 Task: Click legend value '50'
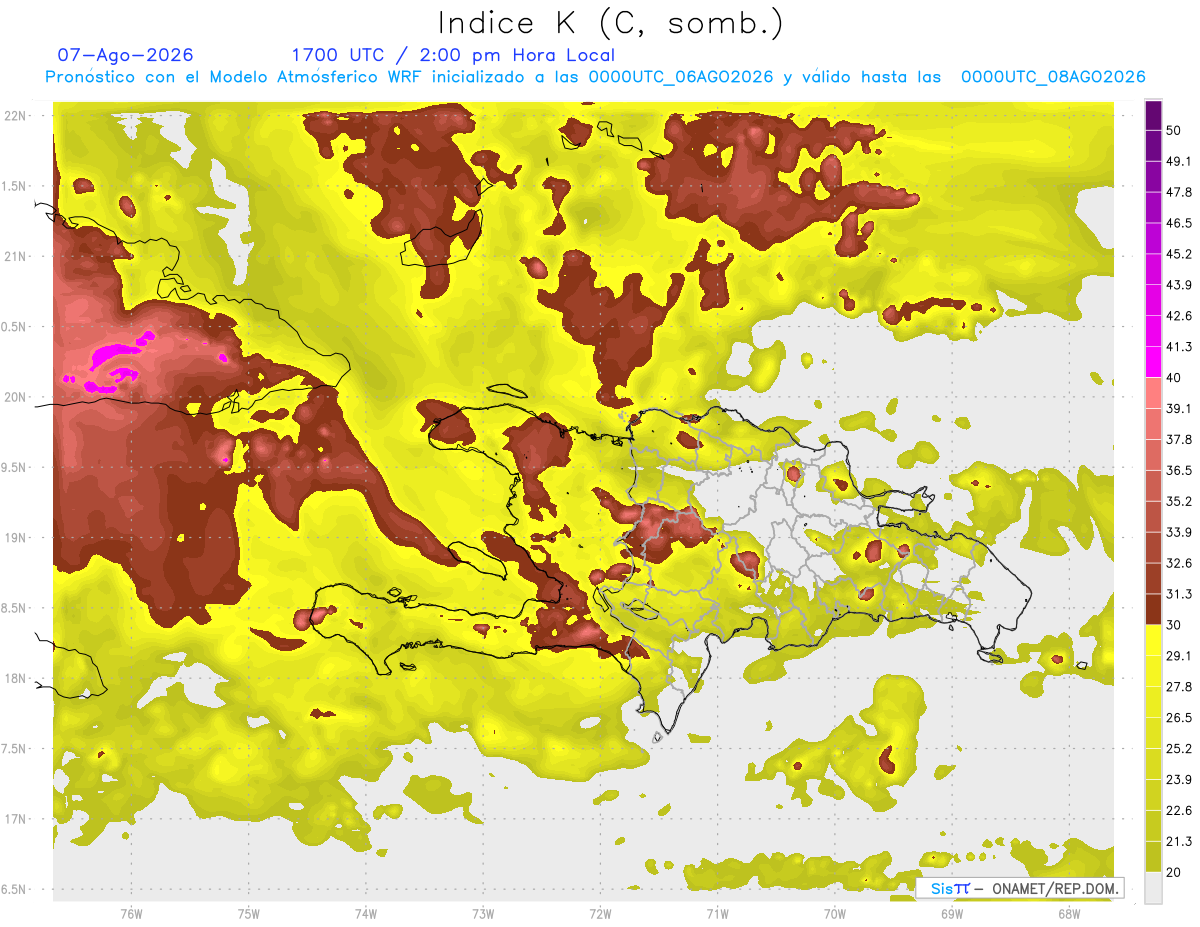[1174, 130]
